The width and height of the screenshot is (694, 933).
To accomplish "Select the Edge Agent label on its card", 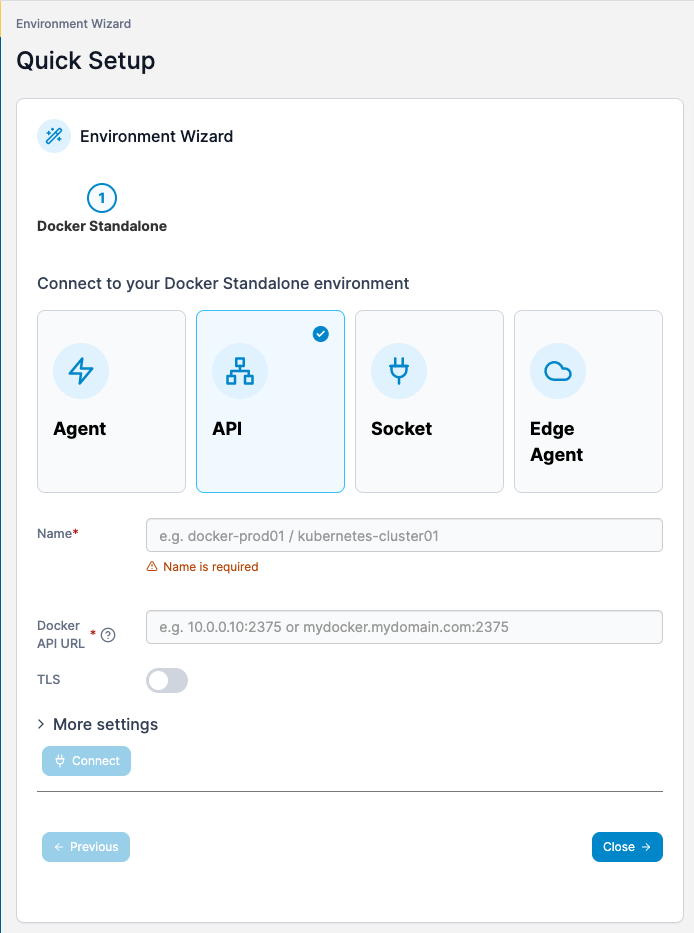I will tap(557, 442).
